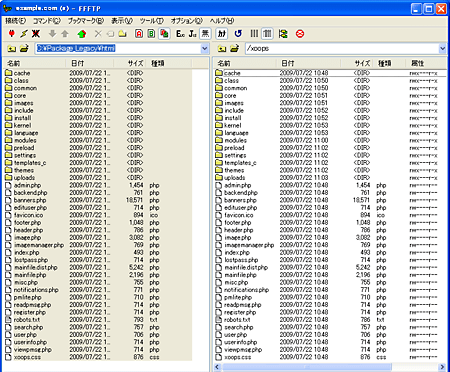
Task: Open the ブックマーク(B) menu
Action: [86, 21]
